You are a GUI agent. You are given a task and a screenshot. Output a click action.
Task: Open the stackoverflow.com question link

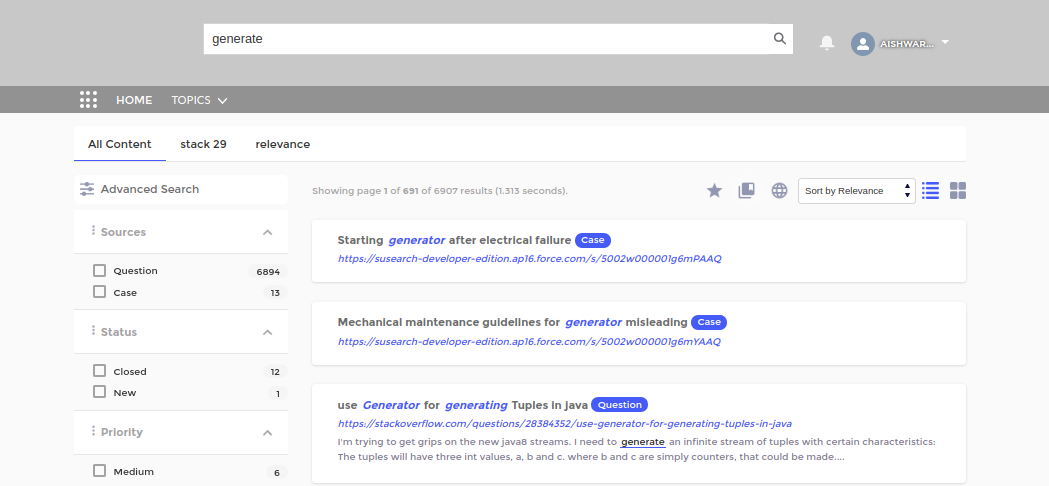pos(564,423)
